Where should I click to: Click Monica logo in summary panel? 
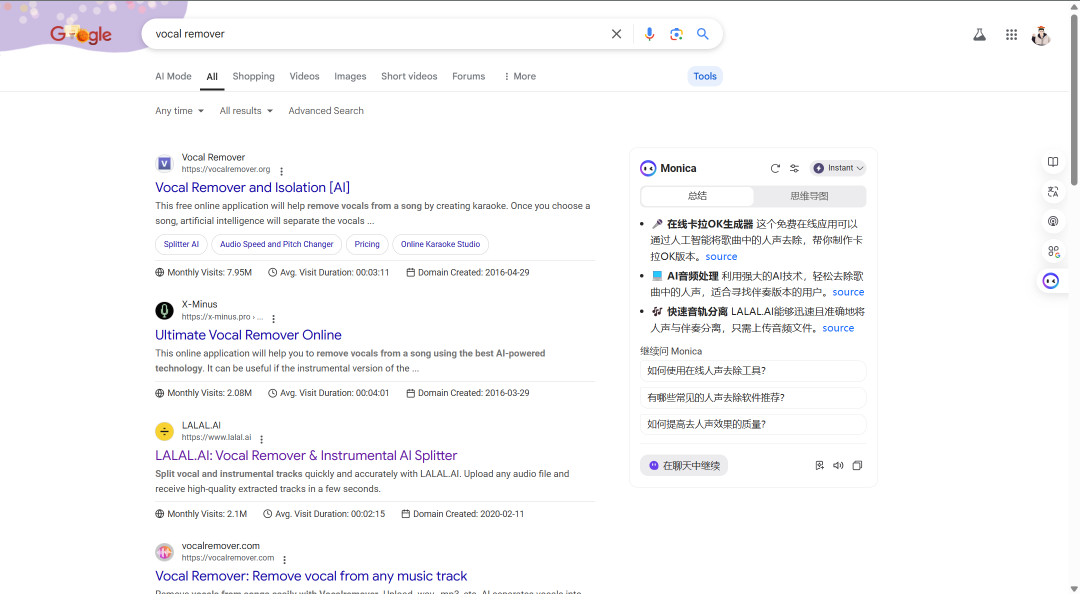(647, 168)
